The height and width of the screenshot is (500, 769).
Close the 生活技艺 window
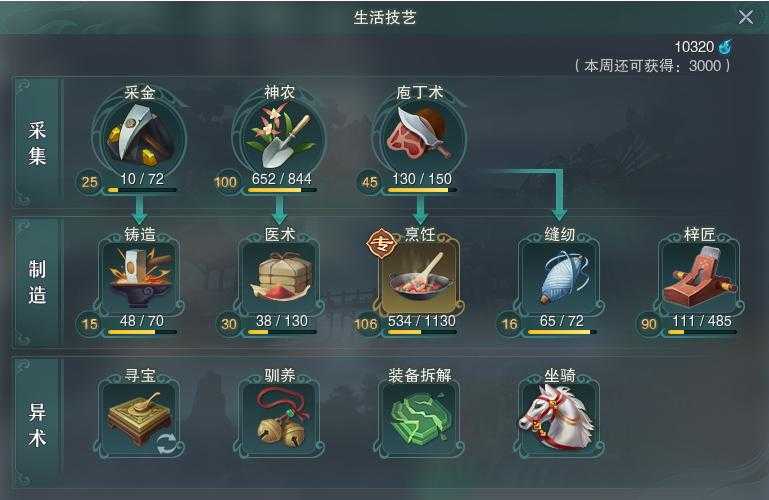tap(745, 18)
